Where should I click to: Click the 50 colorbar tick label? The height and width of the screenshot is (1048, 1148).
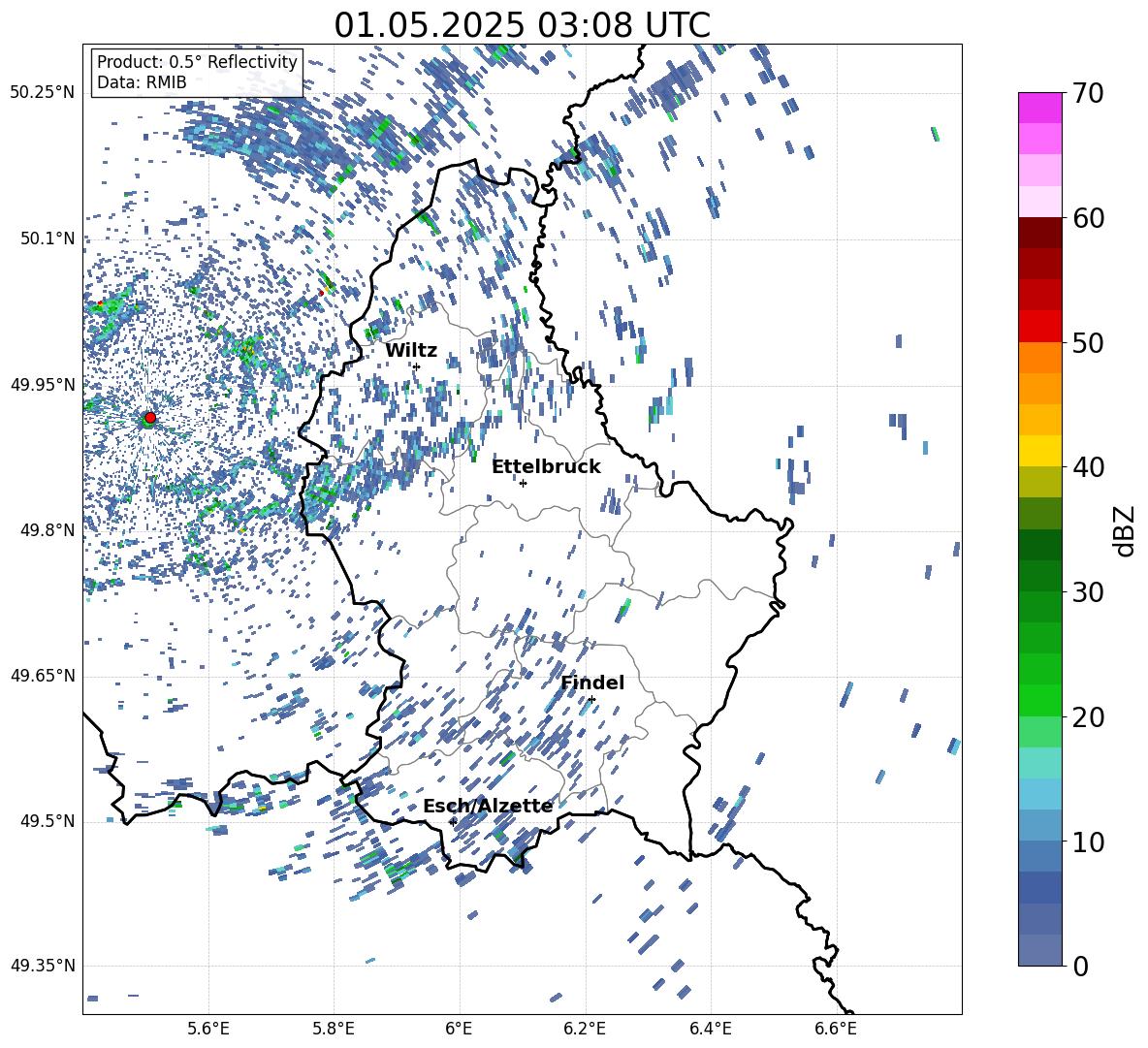pyautogui.click(x=1088, y=343)
